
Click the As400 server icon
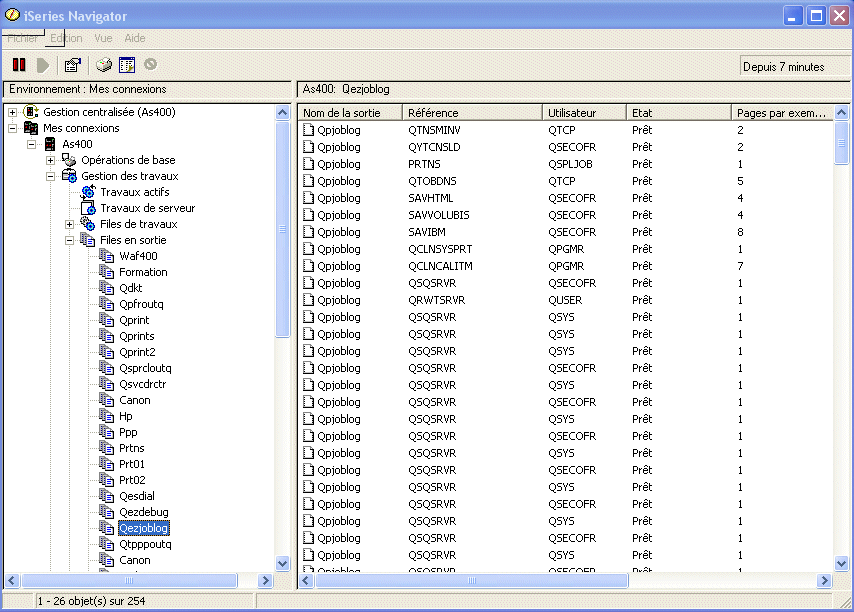coord(50,144)
